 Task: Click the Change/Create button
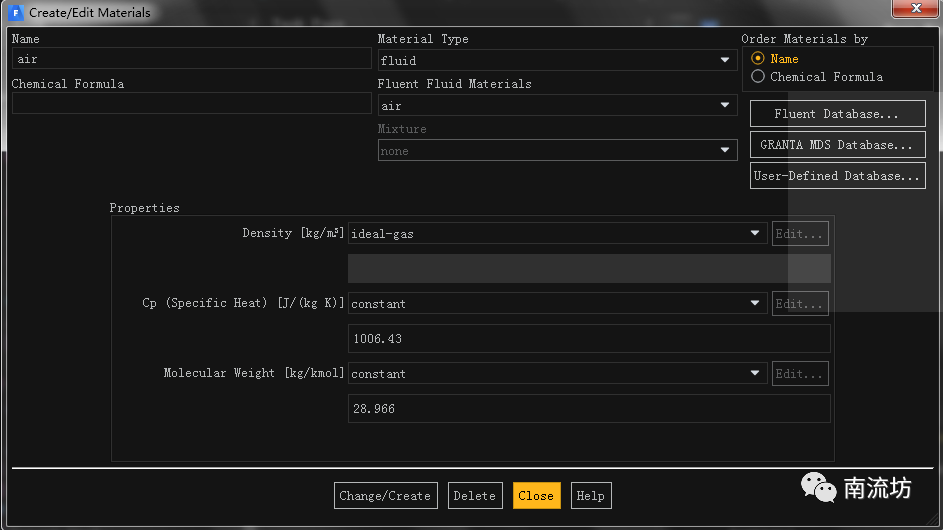point(385,496)
